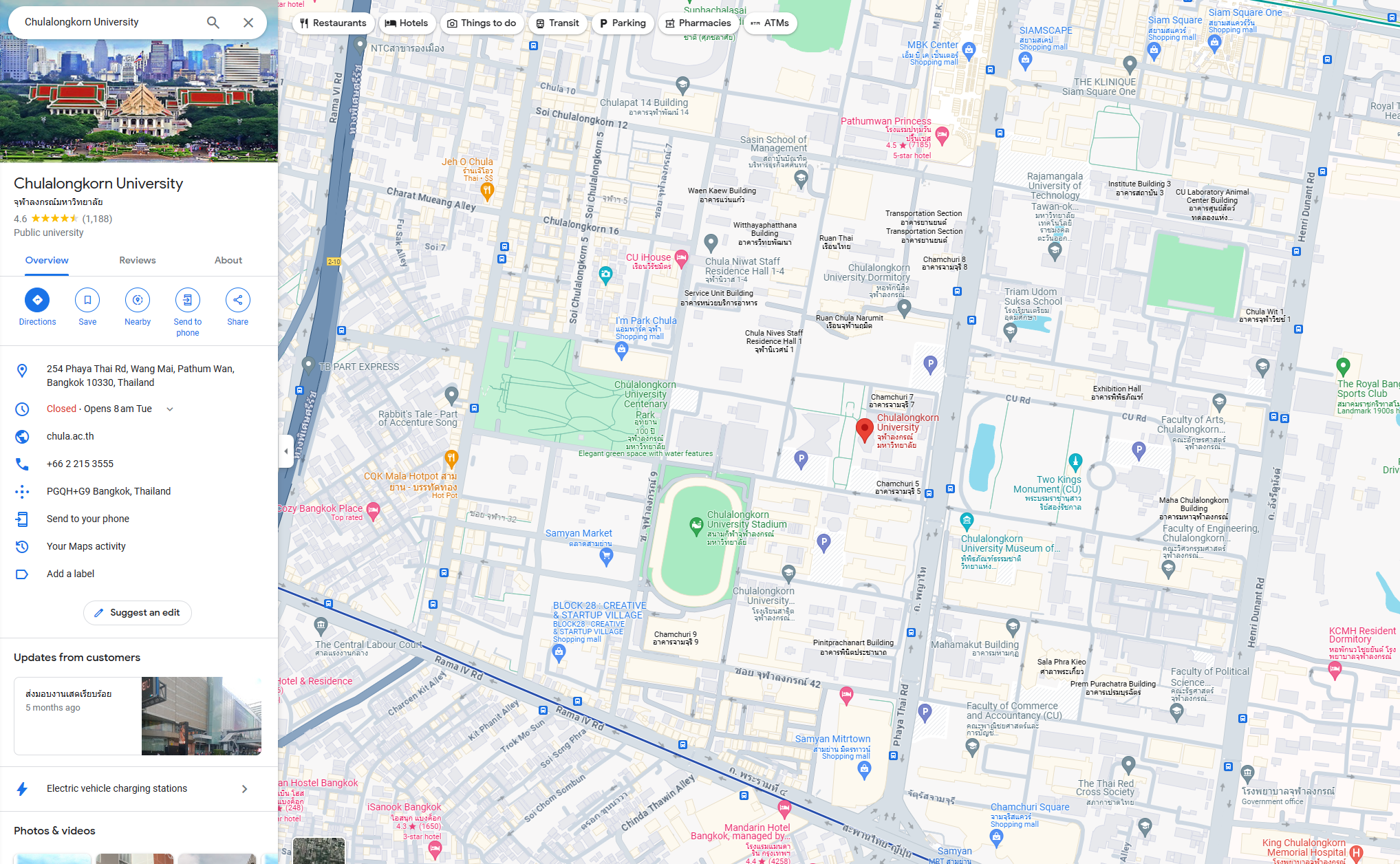Click the search magnifier icon
This screenshot has height=864, width=1400.
coord(213,23)
